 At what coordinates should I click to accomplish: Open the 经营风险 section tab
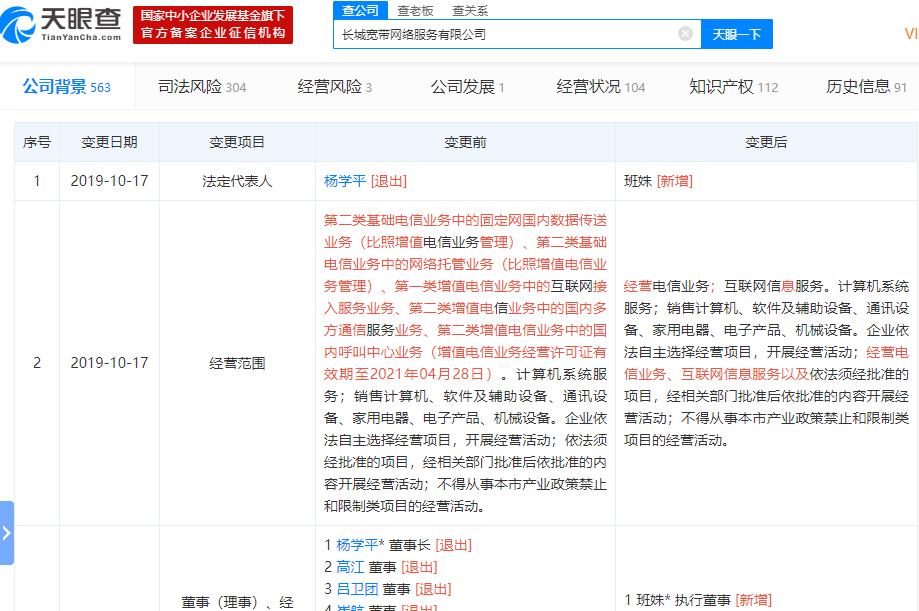pos(329,86)
